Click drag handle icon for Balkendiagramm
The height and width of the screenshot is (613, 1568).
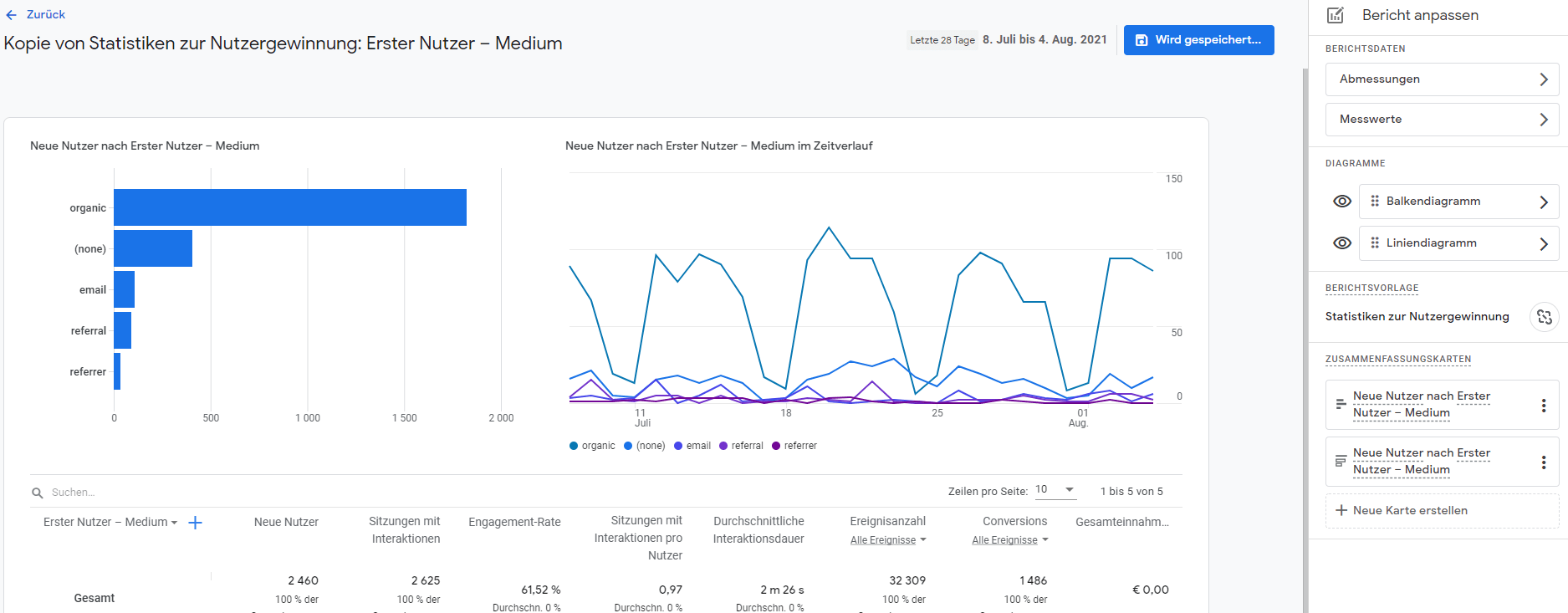(1375, 202)
